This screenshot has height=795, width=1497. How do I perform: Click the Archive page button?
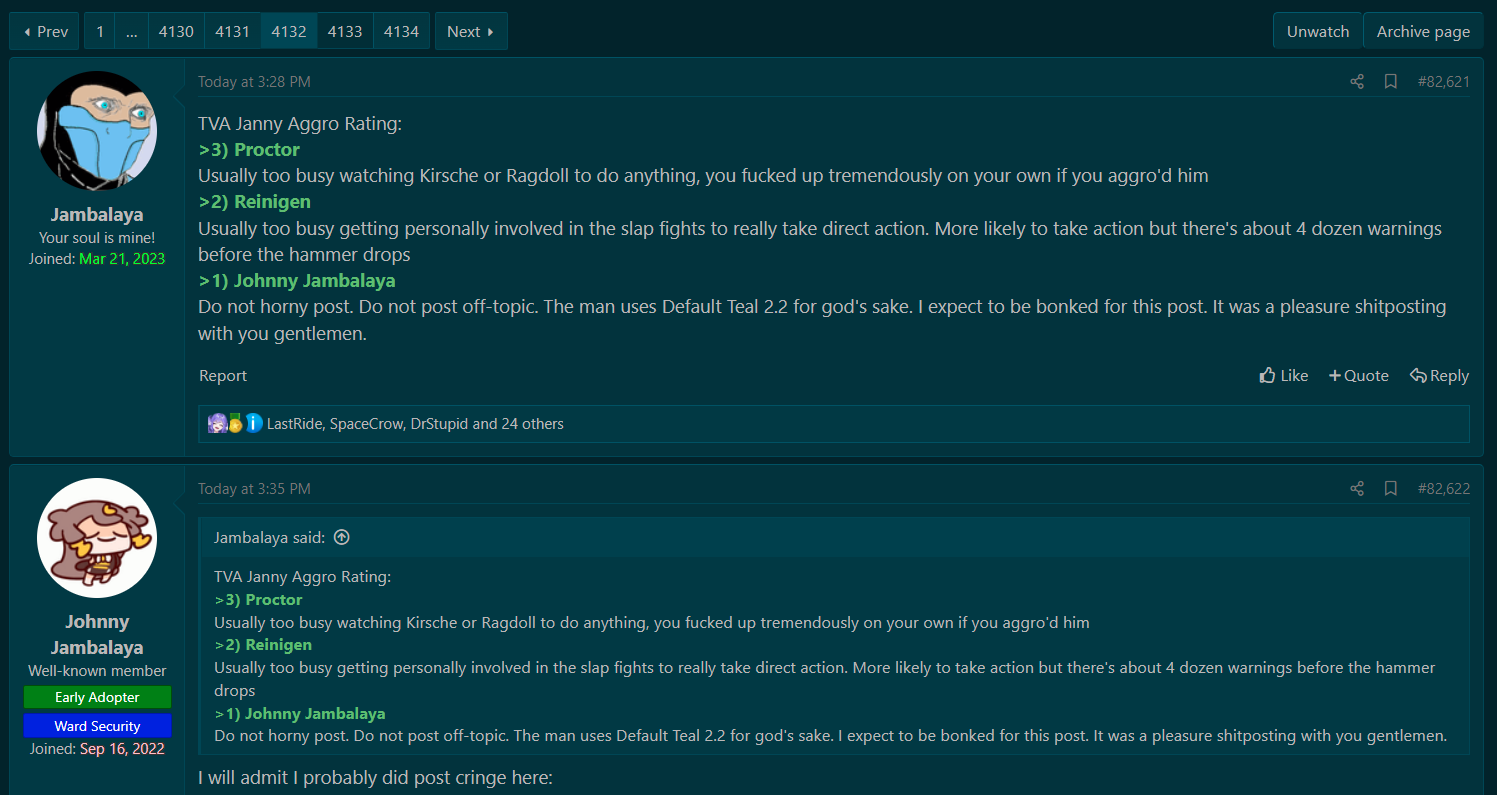(1423, 31)
